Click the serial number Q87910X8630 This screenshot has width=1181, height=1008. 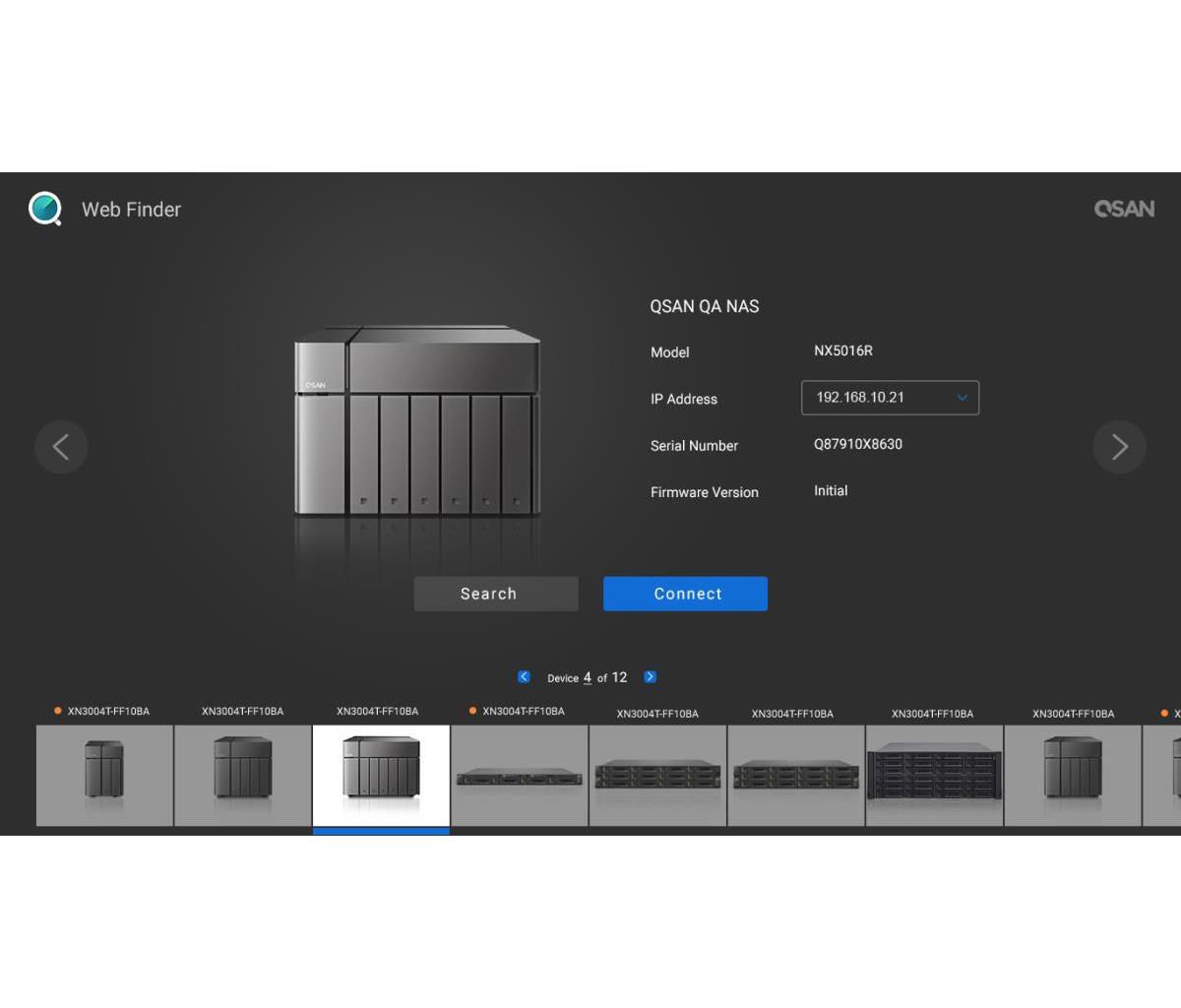858,444
